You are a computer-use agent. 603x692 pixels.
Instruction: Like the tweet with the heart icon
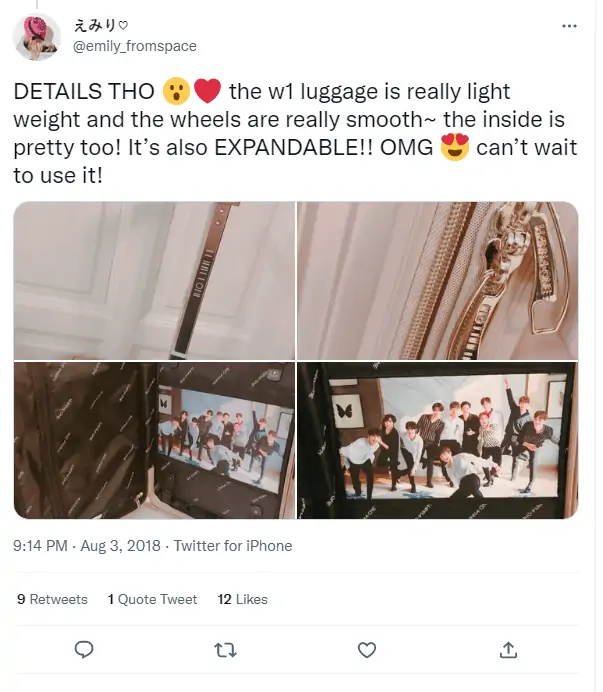[366, 650]
